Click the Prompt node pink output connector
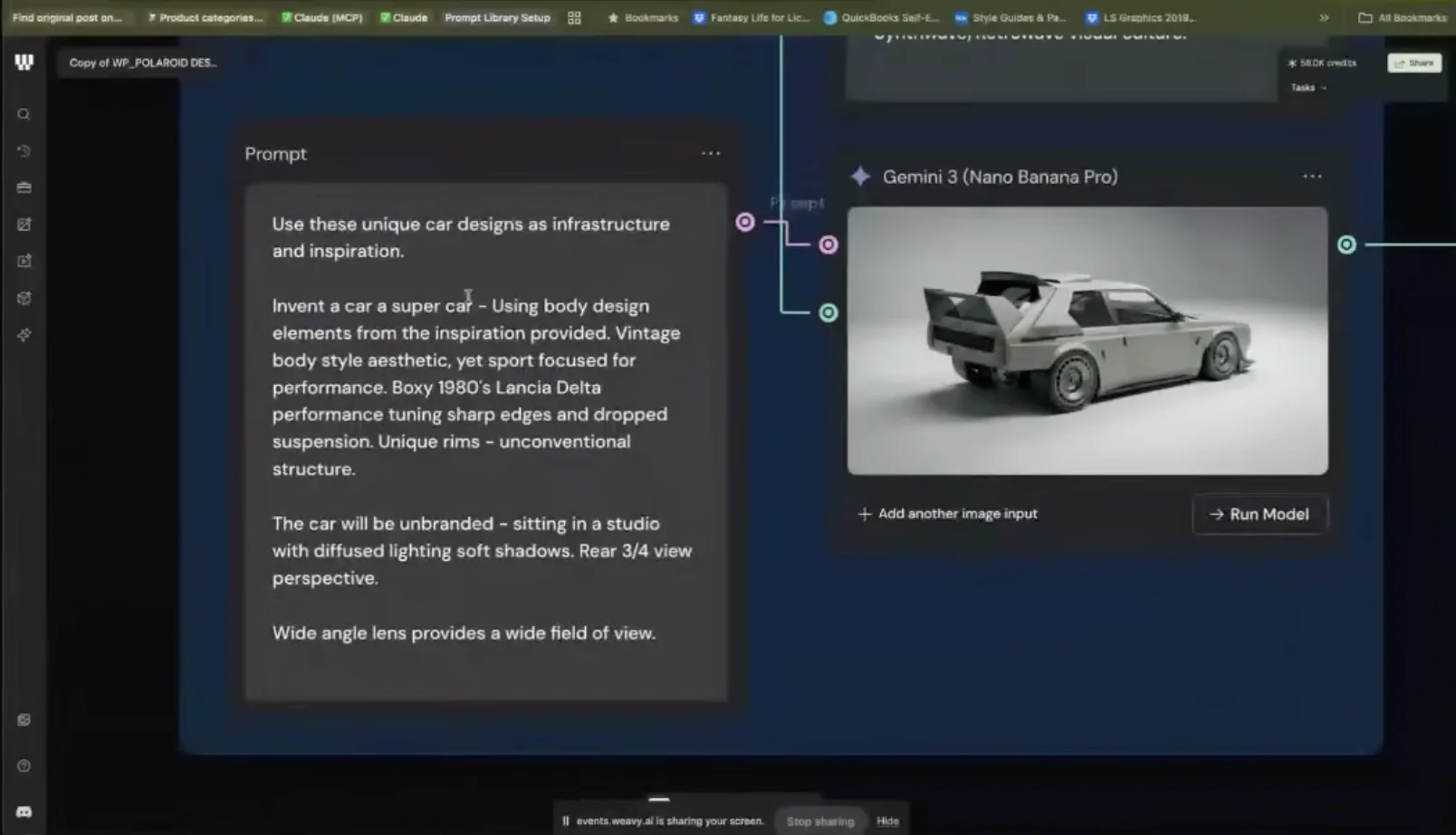1456x835 pixels. click(x=744, y=222)
